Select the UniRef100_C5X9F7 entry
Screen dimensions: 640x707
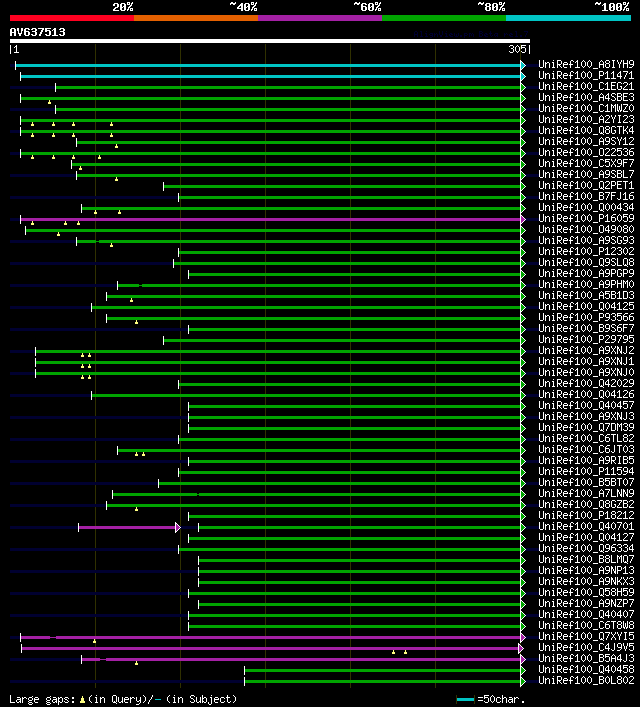point(586,163)
